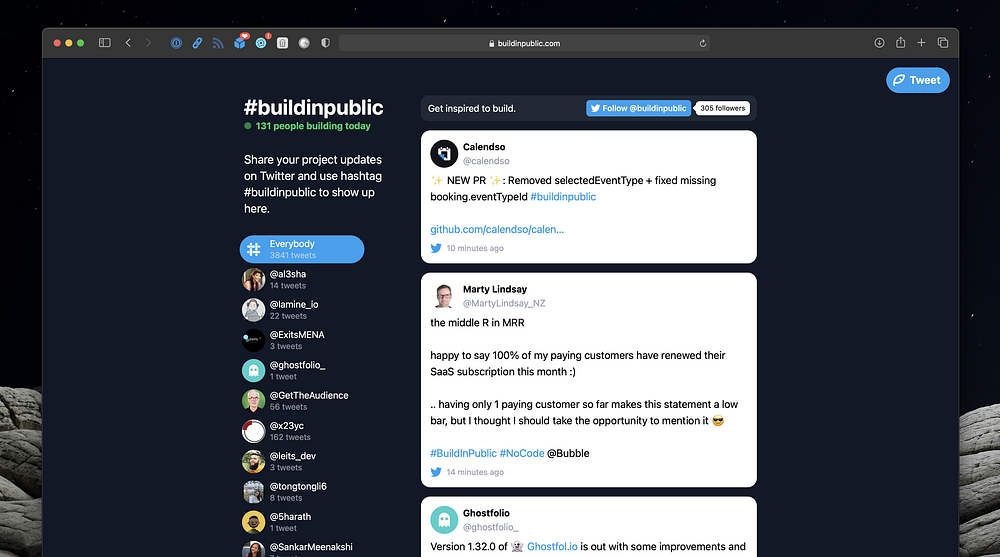1000x557 pixels.
Task: Click the shield privacy report icon
Action: coord(325,43)
